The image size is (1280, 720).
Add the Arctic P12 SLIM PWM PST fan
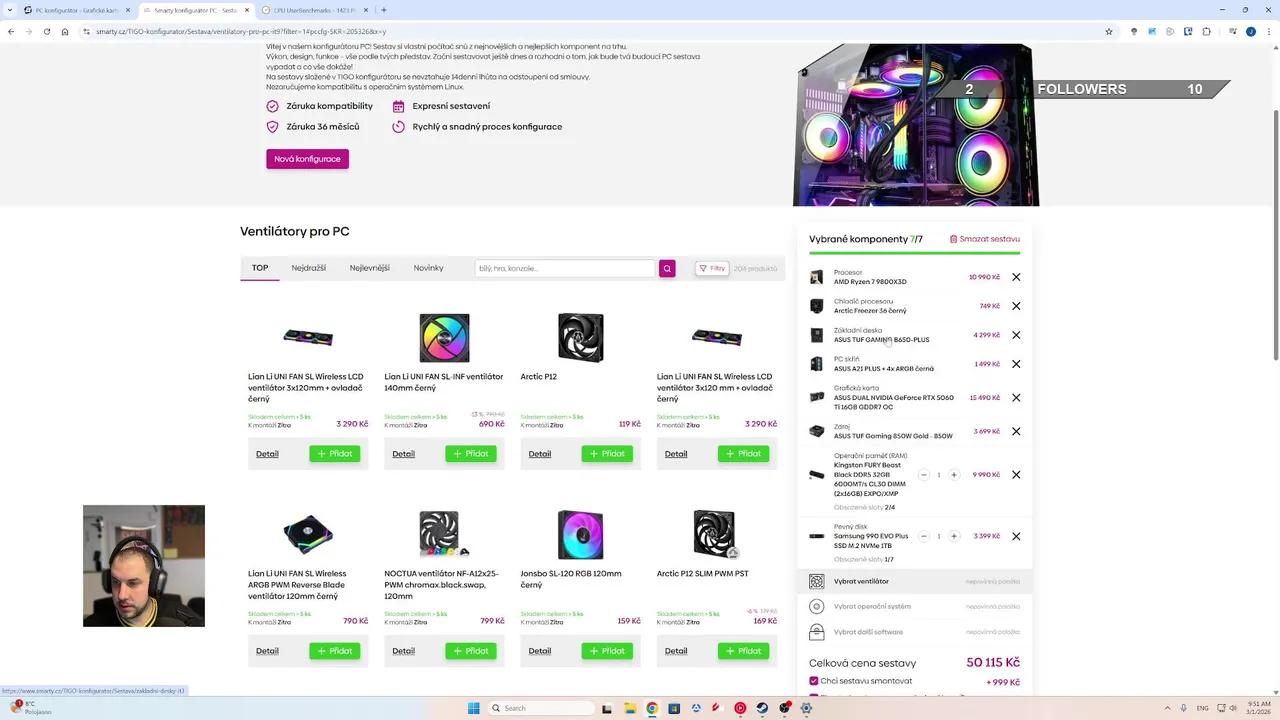tap(743, 651)
